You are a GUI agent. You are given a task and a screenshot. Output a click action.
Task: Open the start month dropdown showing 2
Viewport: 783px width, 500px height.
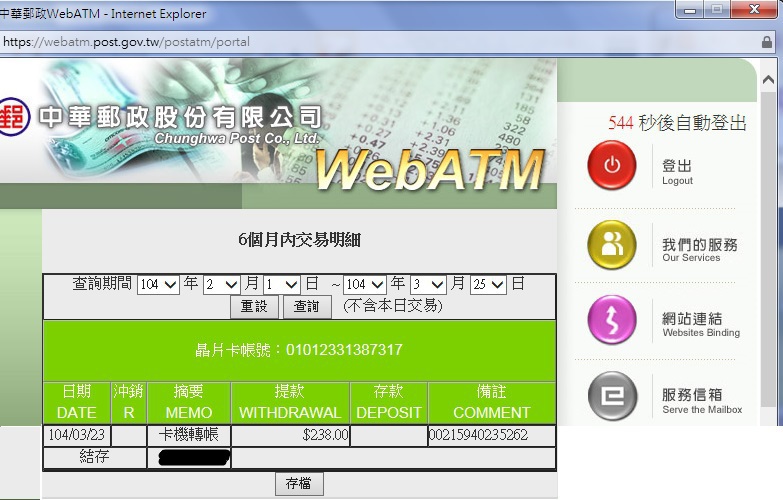(222, 285)
